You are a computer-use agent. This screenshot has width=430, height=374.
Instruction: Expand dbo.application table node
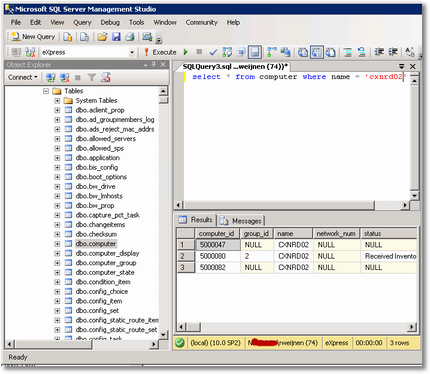pyautogui.click(x=57, y=158)
